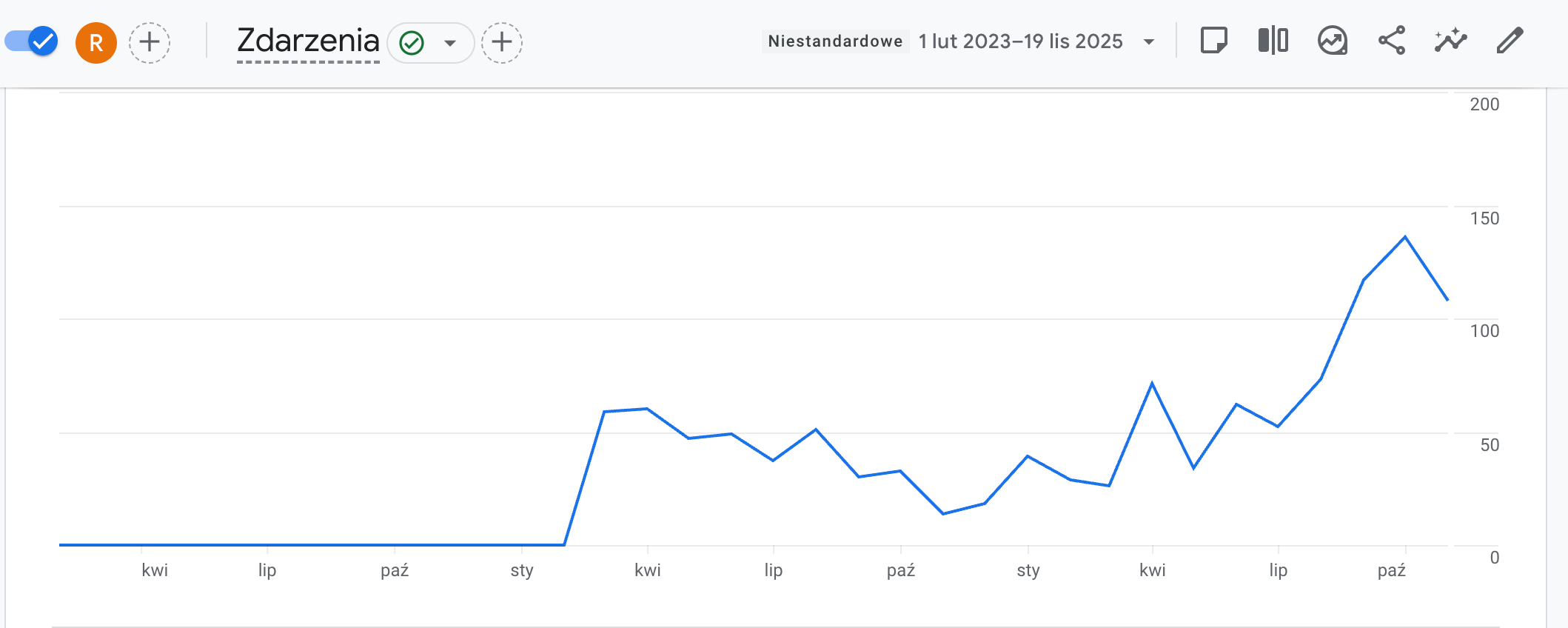Click plus button right of Zdarzenia pill

pos(502,42)
